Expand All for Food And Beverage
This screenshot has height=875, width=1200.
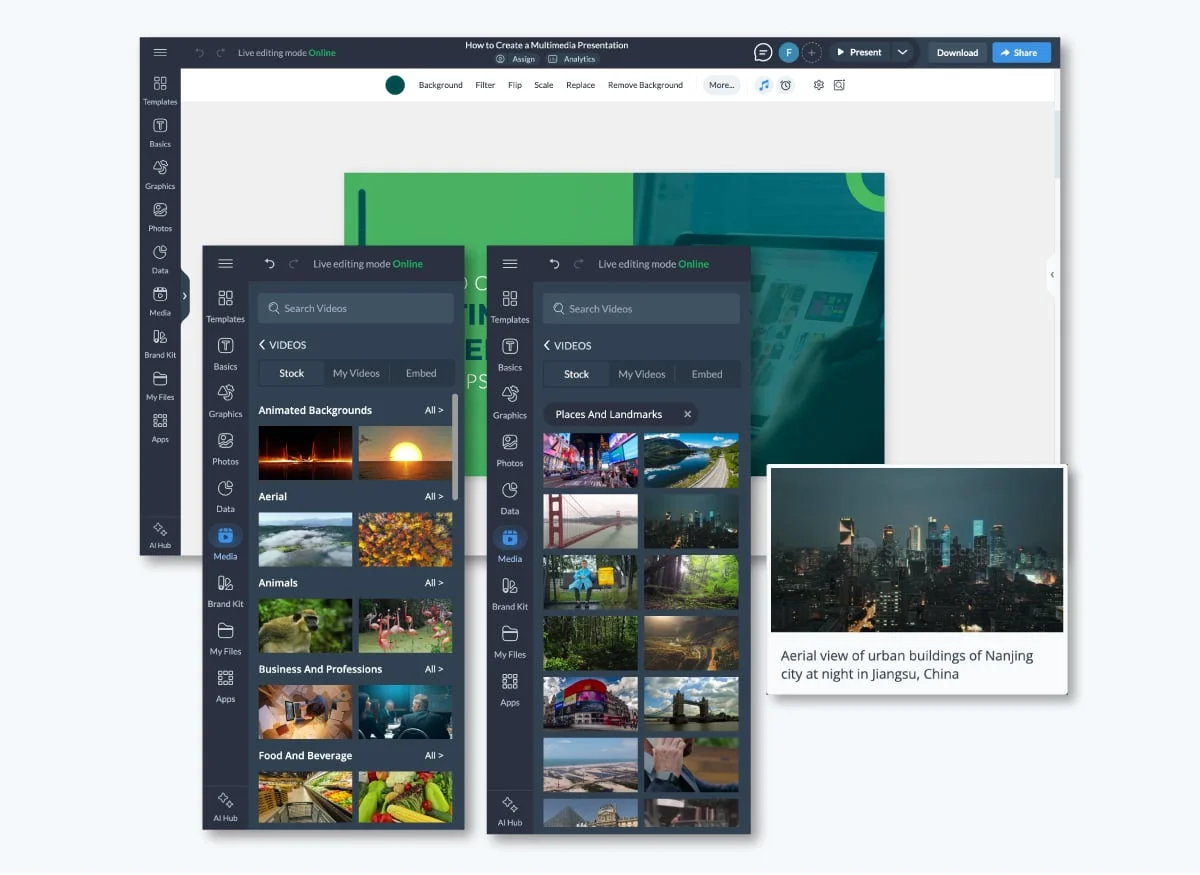pos(434,756)
